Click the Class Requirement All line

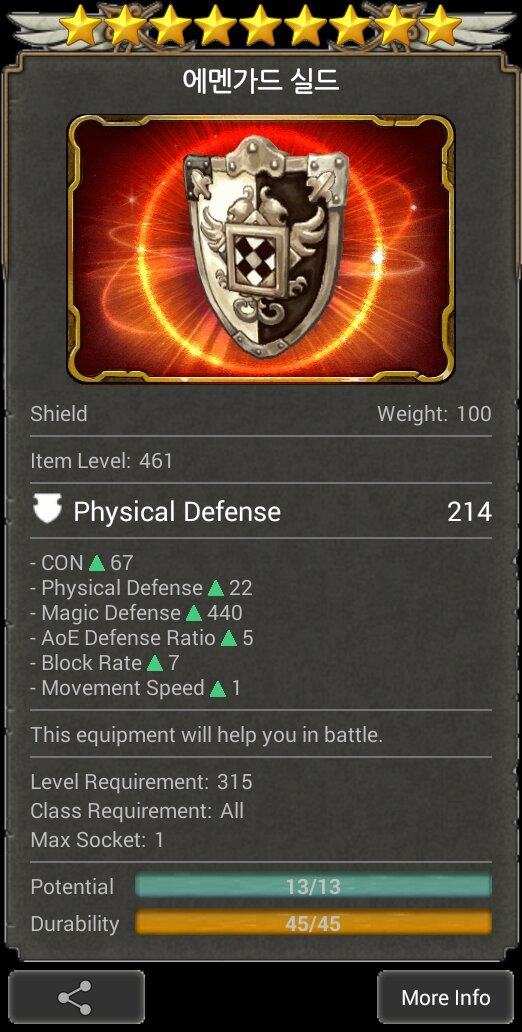(137, 811)
